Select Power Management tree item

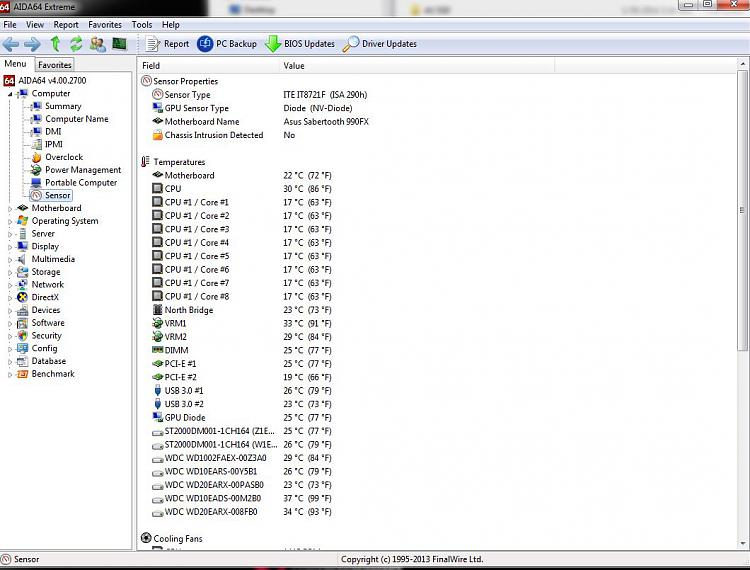coord(83,170)
